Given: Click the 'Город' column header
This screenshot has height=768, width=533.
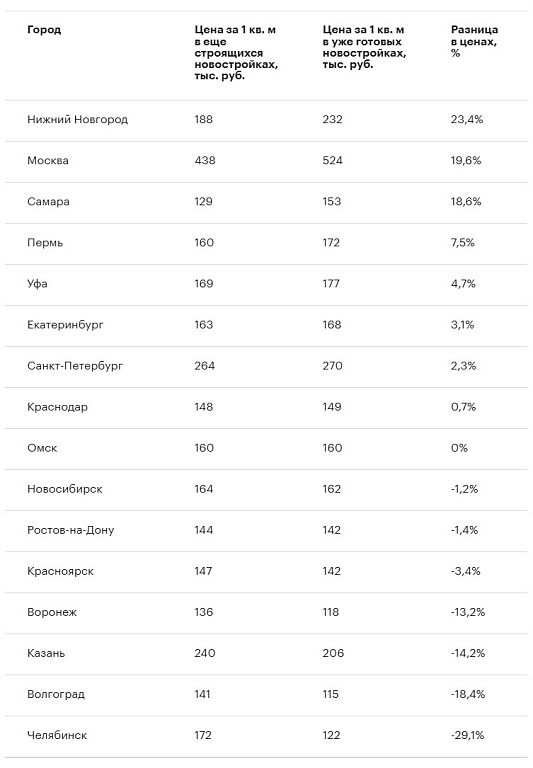Looking at the screenshot, I should pos(44,30).
